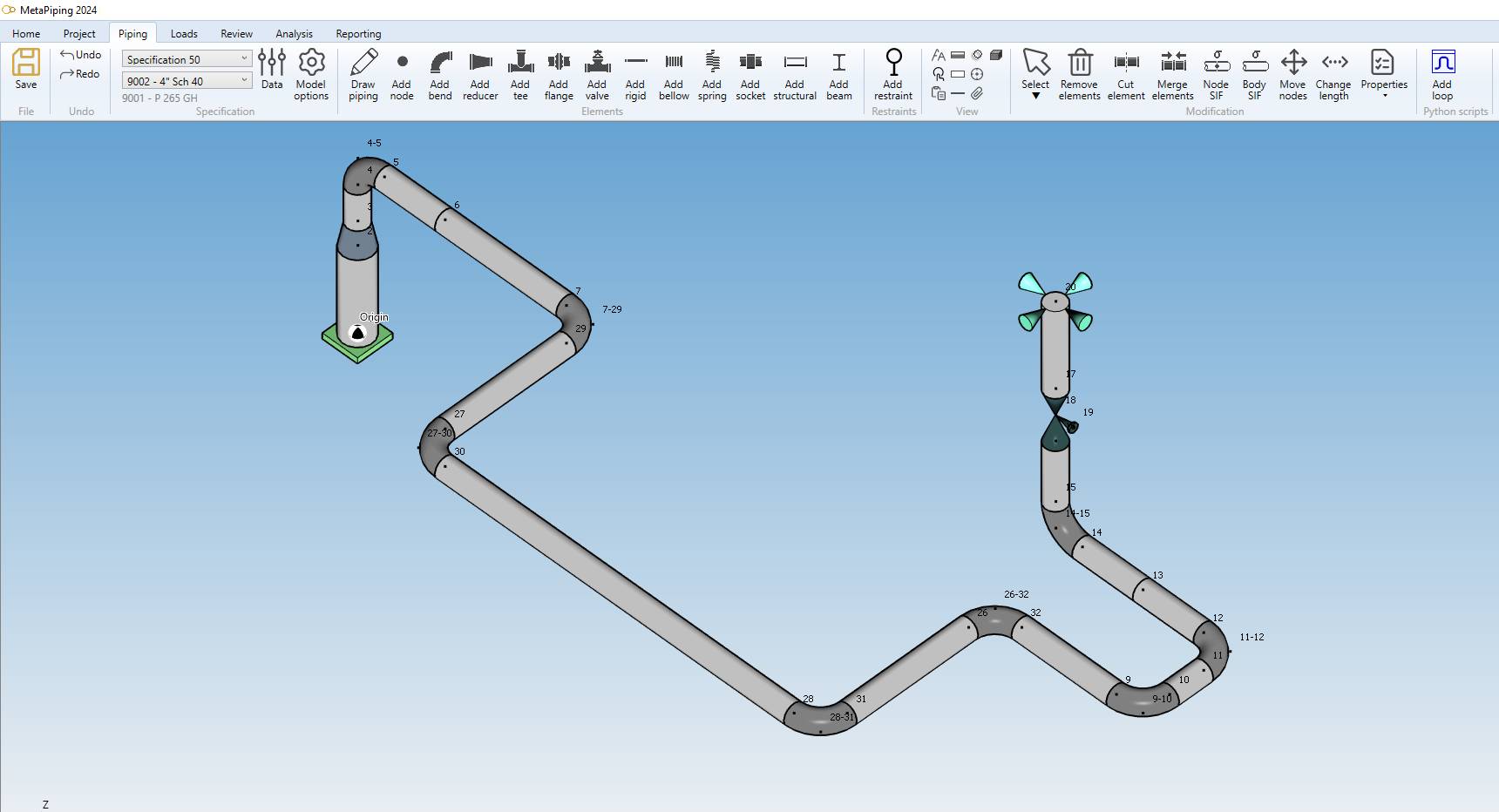Click the Merge elements tool
The image size is (1499, 812).
click(1173, 75)
